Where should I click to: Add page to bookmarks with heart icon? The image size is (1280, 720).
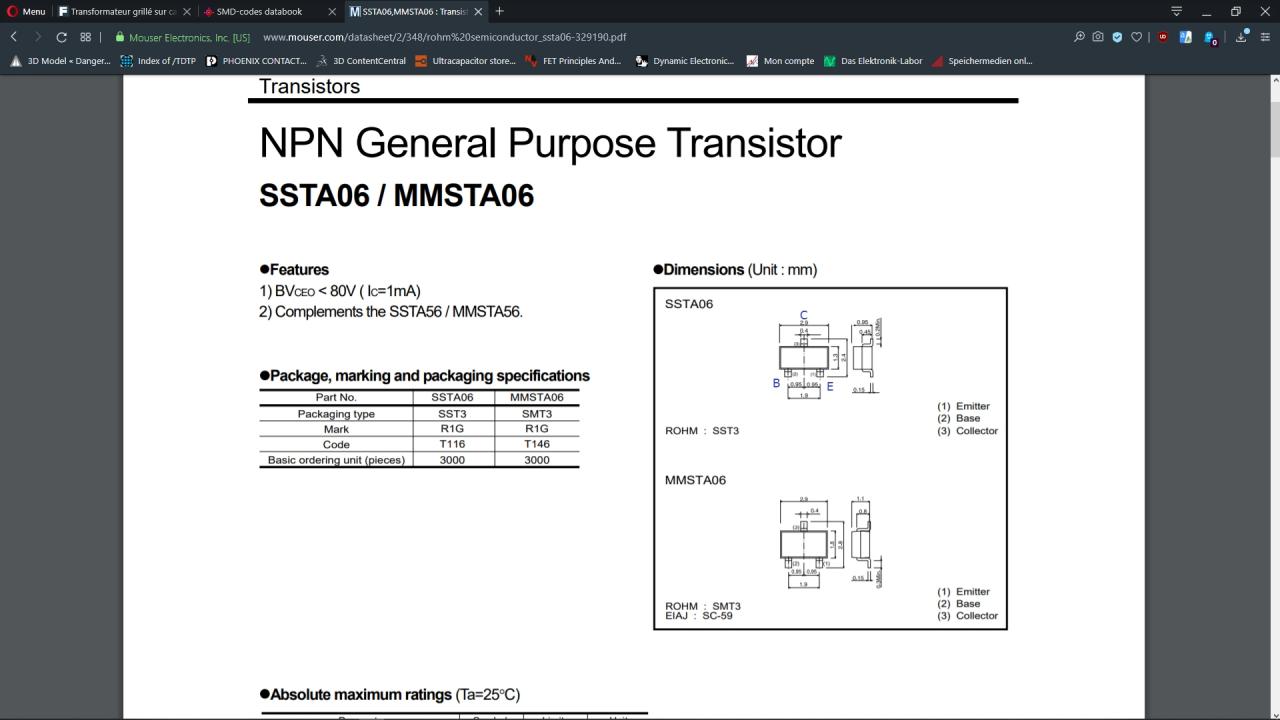(1136, 37)
